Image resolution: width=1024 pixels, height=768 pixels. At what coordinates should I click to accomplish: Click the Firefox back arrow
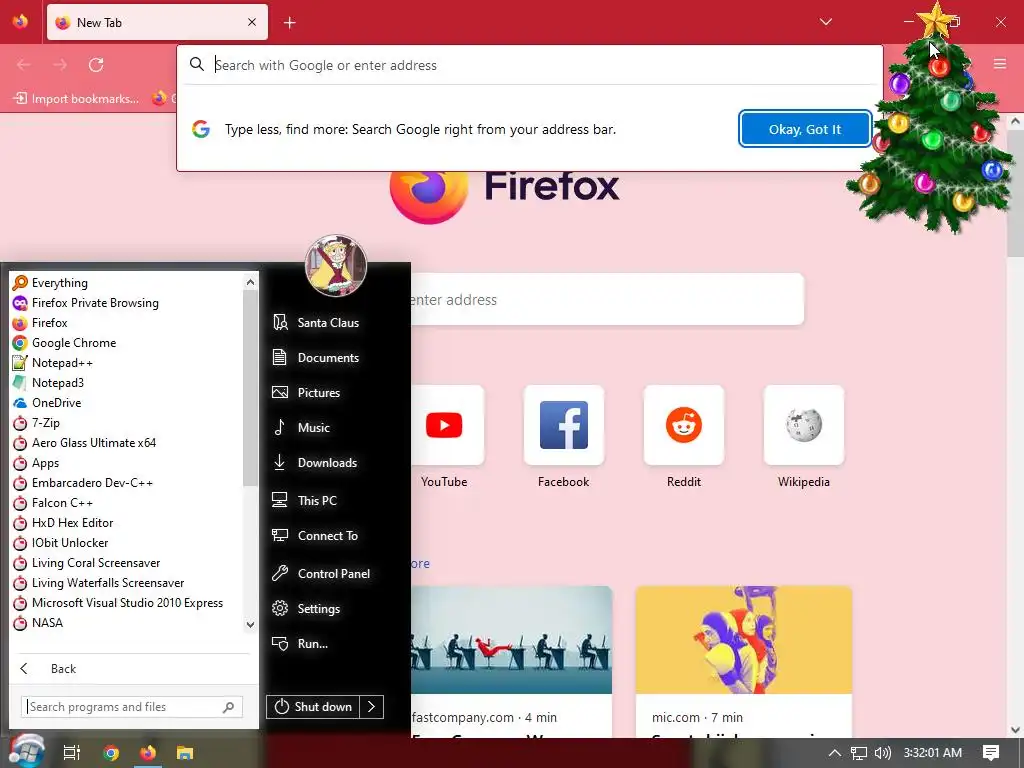[x=24, y=65]
